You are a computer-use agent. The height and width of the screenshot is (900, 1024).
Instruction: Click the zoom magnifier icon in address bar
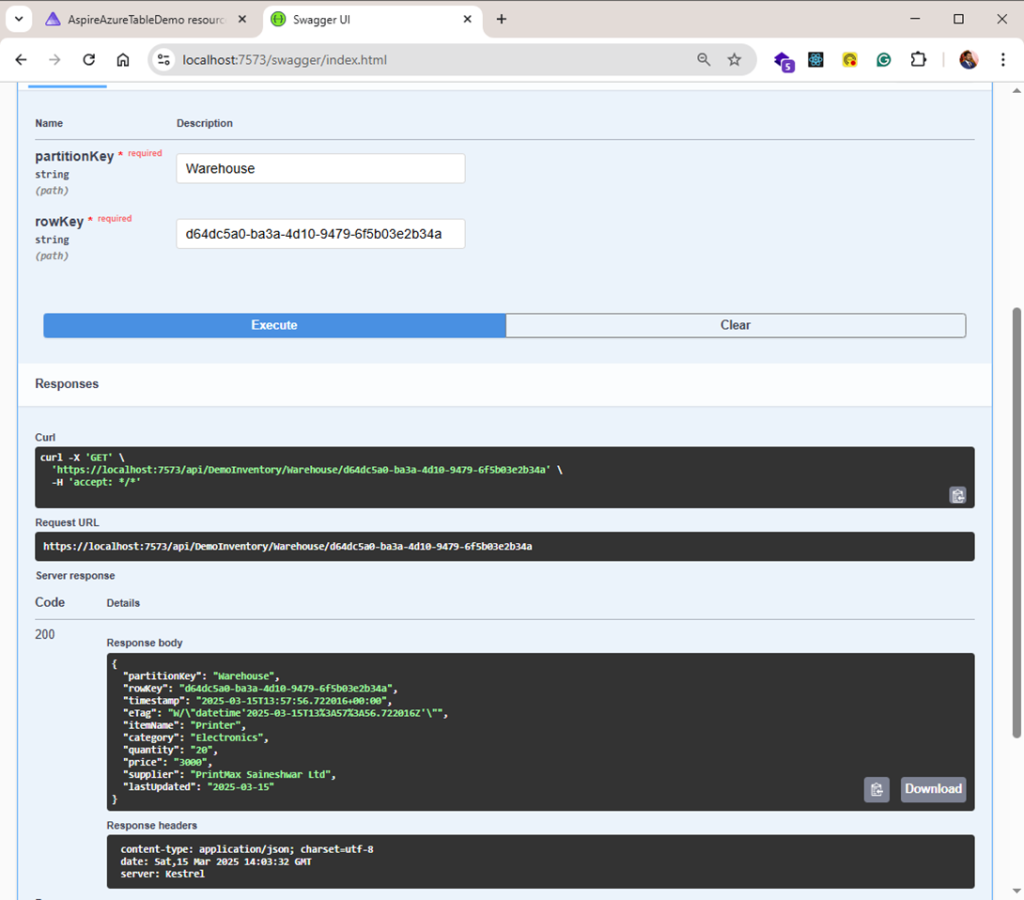tap(704, 60)
